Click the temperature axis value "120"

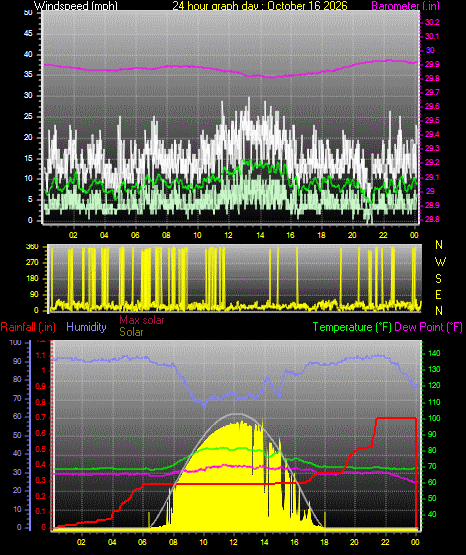coord(434,385)
